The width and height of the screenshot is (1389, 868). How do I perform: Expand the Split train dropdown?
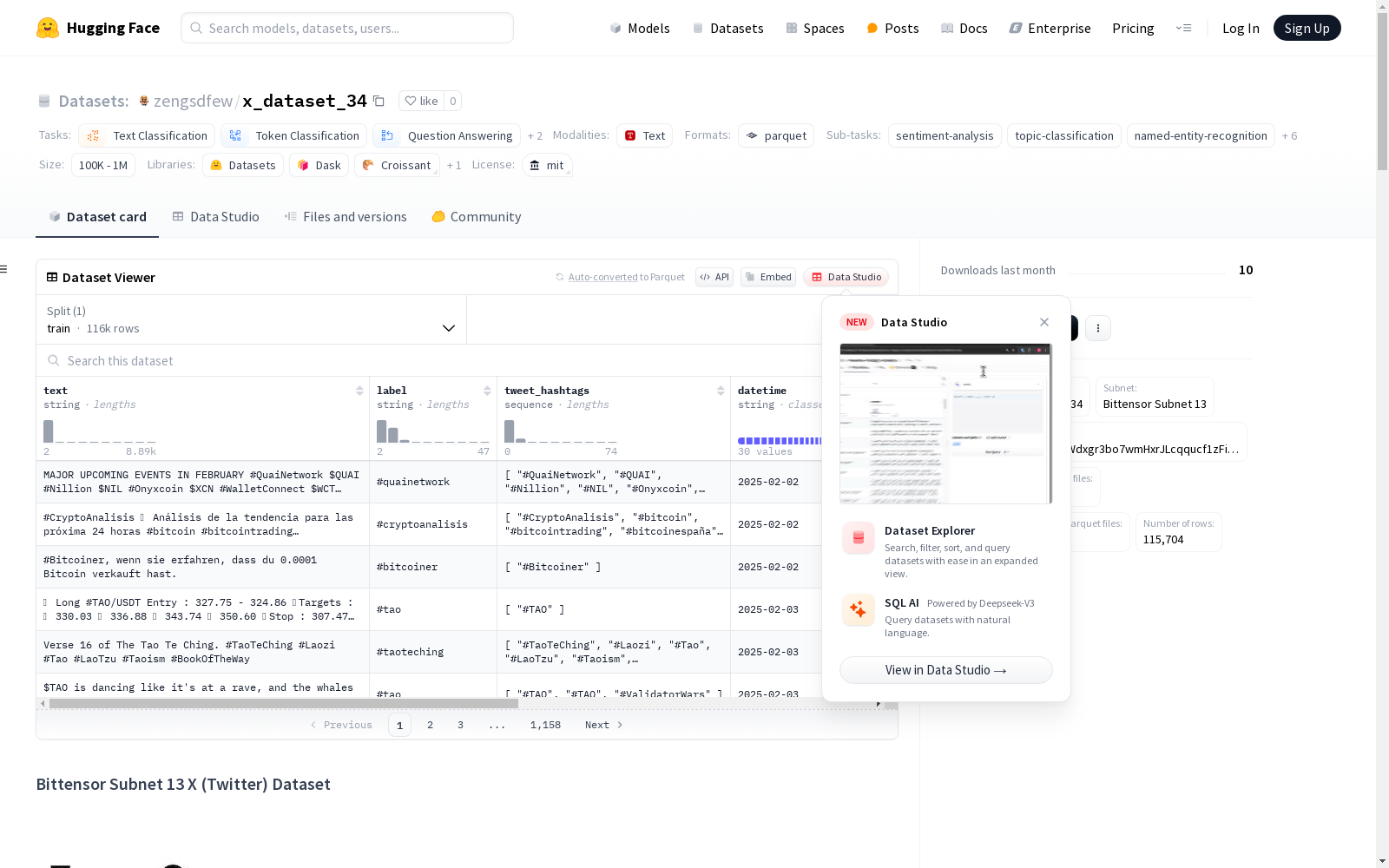click(x=251, y=319)
